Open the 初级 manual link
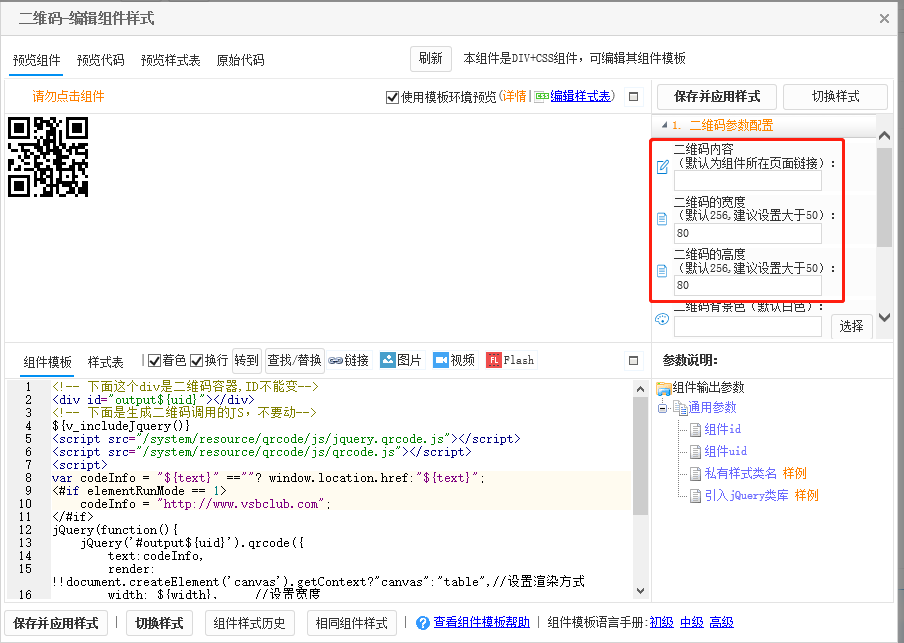The image size is (904, 643). pyautogui.click(x=661, y=622)
